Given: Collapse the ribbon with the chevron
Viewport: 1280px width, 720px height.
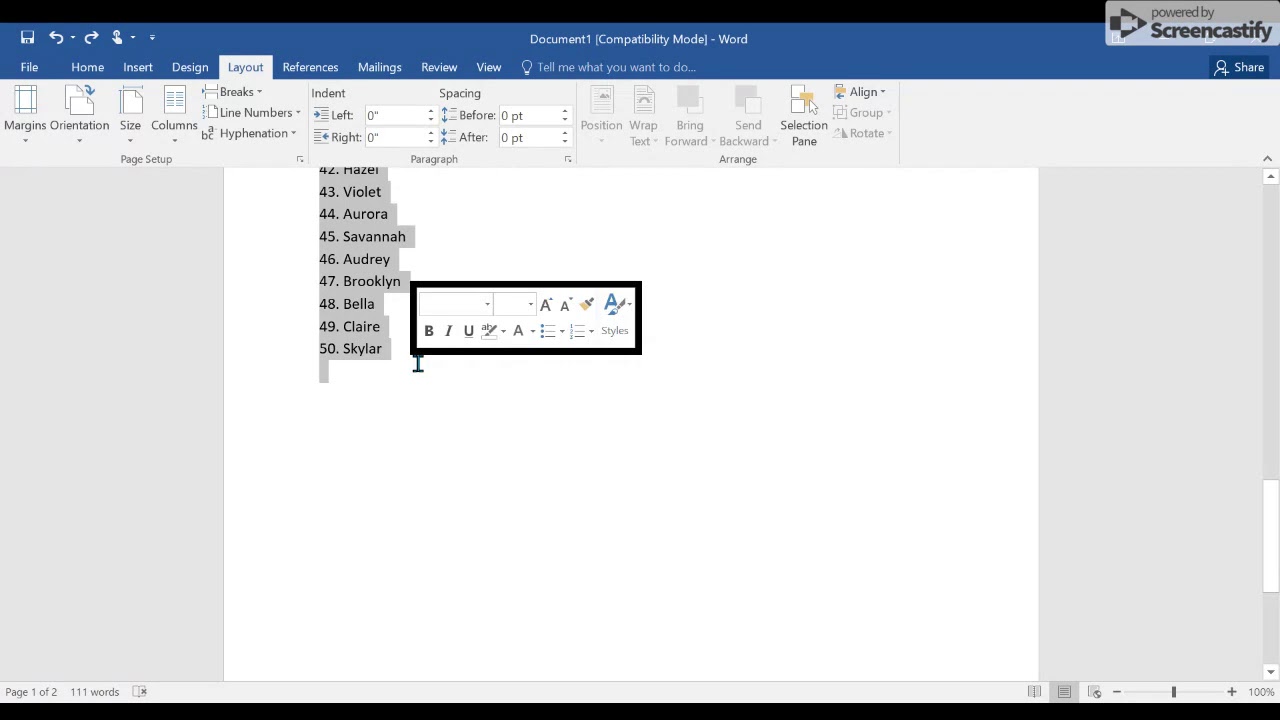Looking at the screenshot, I should click(1267, 159).
